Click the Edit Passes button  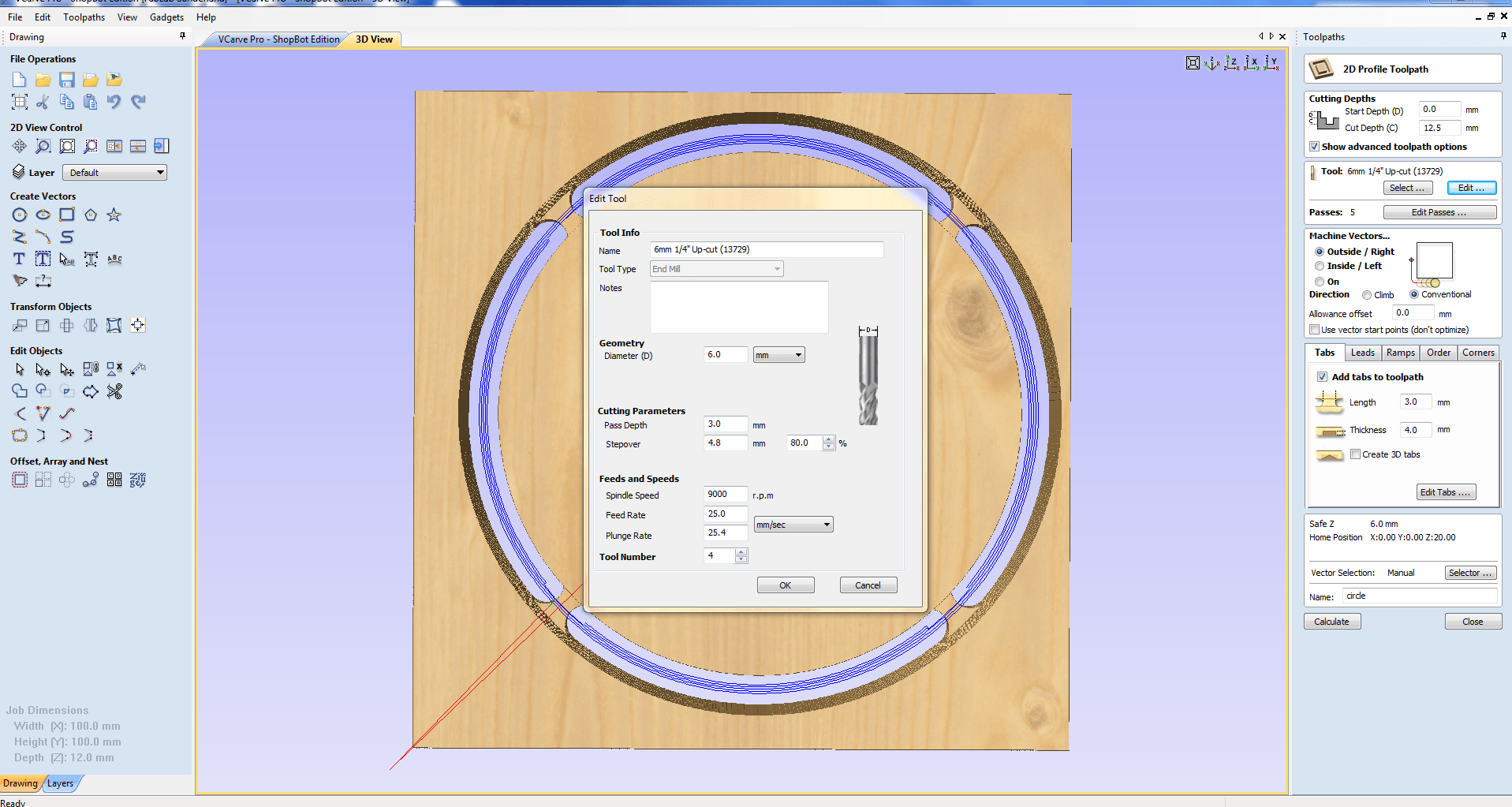(x=1439, y=212)
